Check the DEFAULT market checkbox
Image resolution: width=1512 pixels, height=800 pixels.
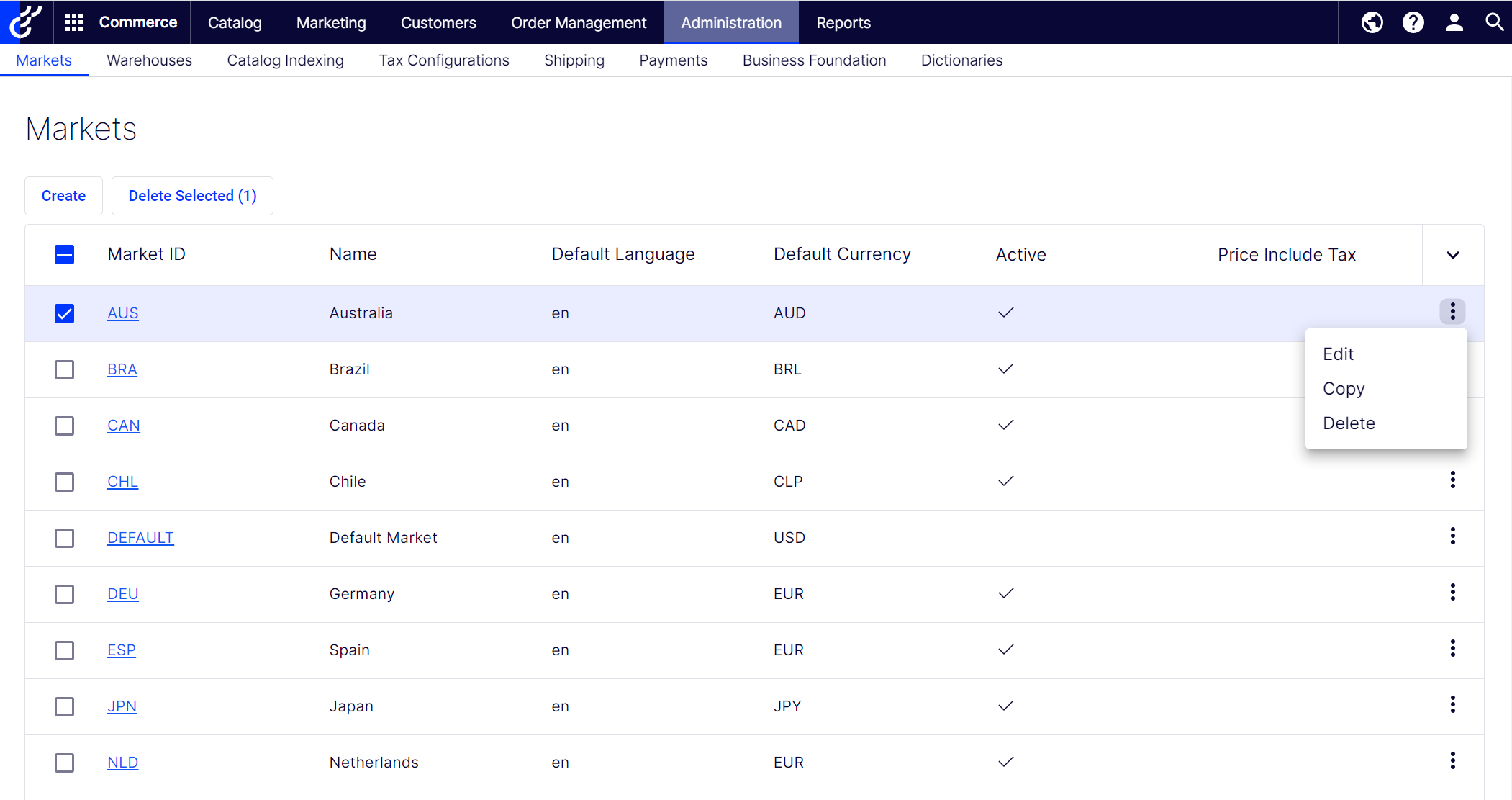point(64,539)
